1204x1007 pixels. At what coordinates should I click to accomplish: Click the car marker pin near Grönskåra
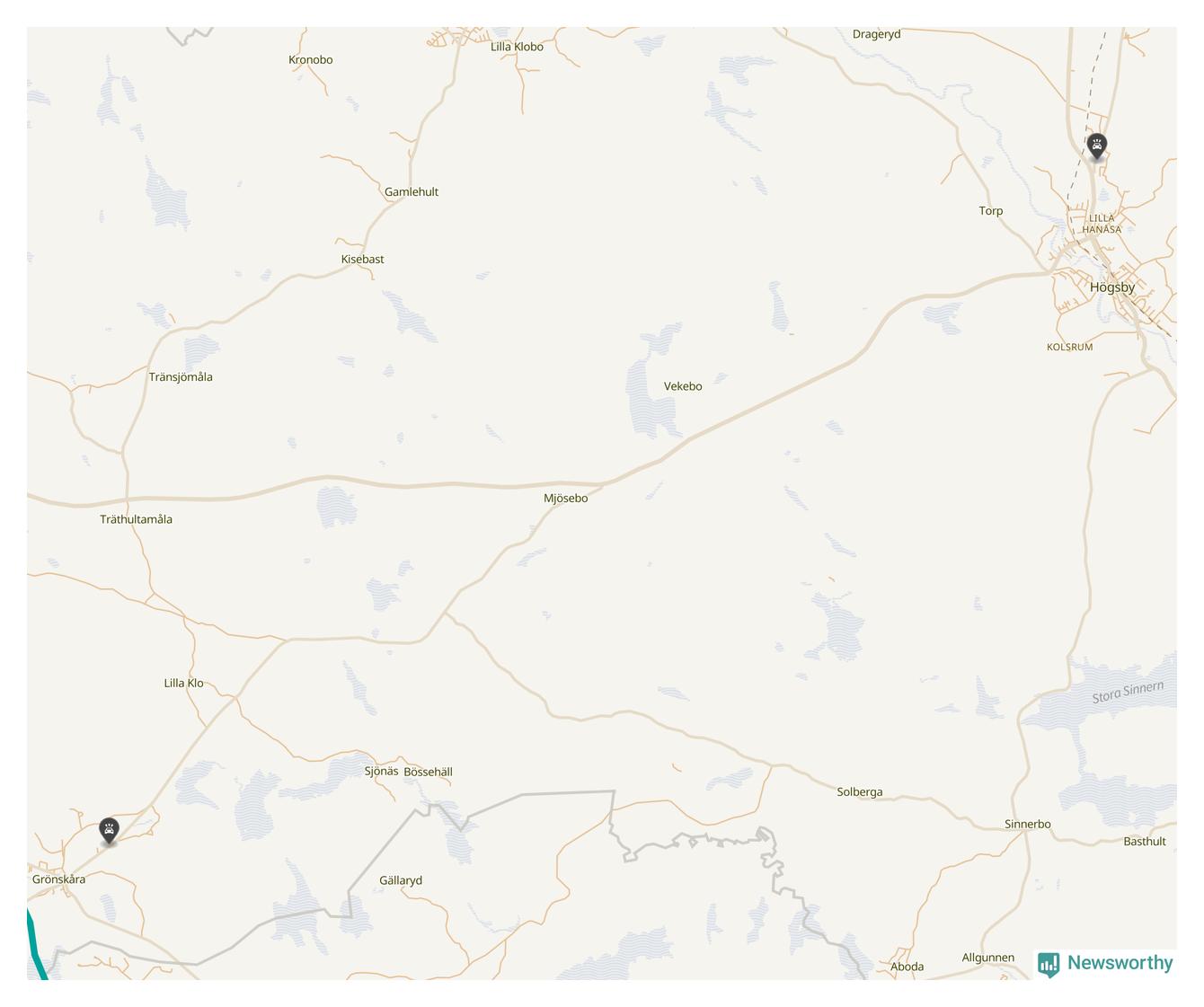[x=109, y=832]
